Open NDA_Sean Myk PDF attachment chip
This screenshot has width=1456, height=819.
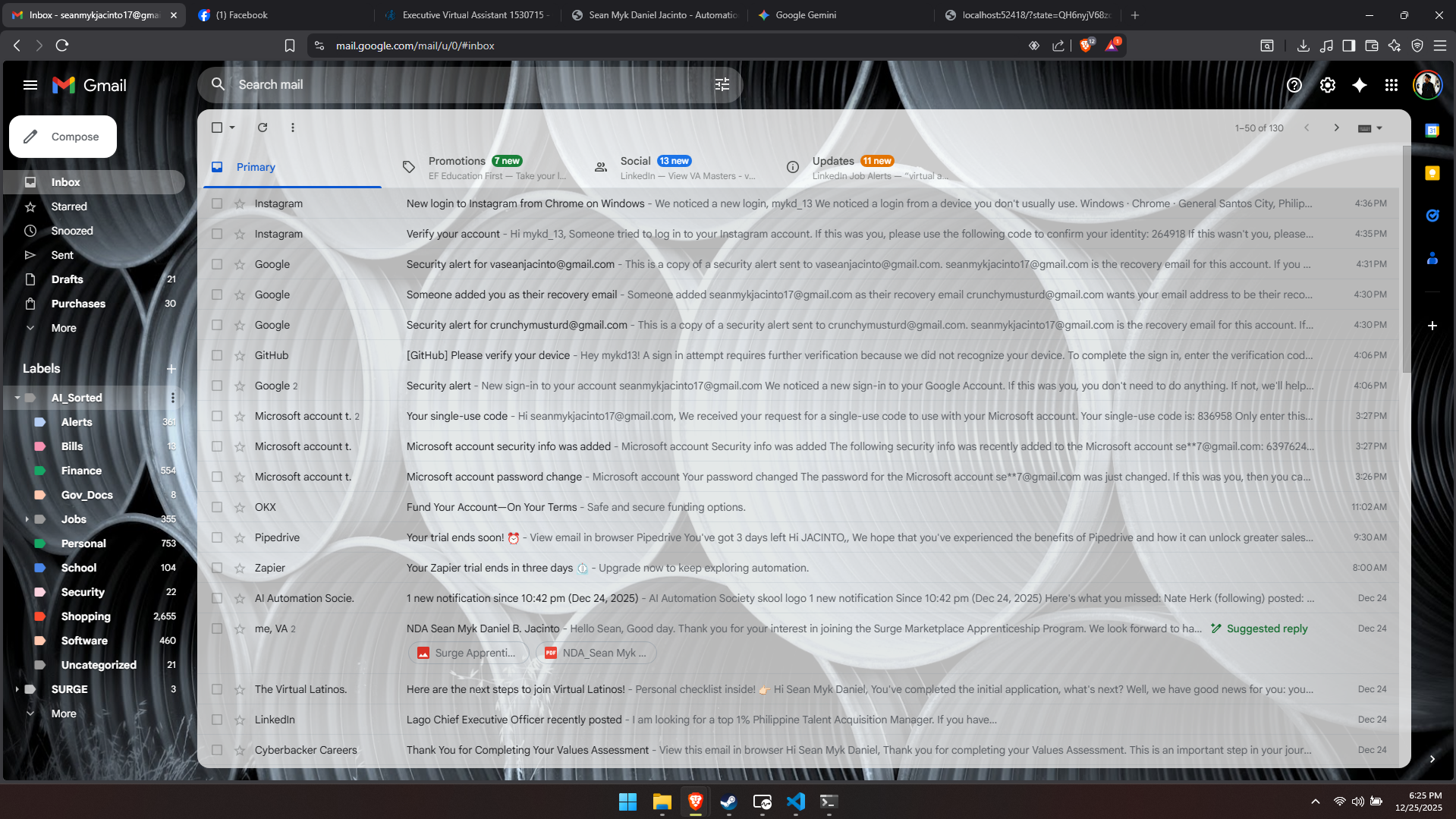point(596,653)
